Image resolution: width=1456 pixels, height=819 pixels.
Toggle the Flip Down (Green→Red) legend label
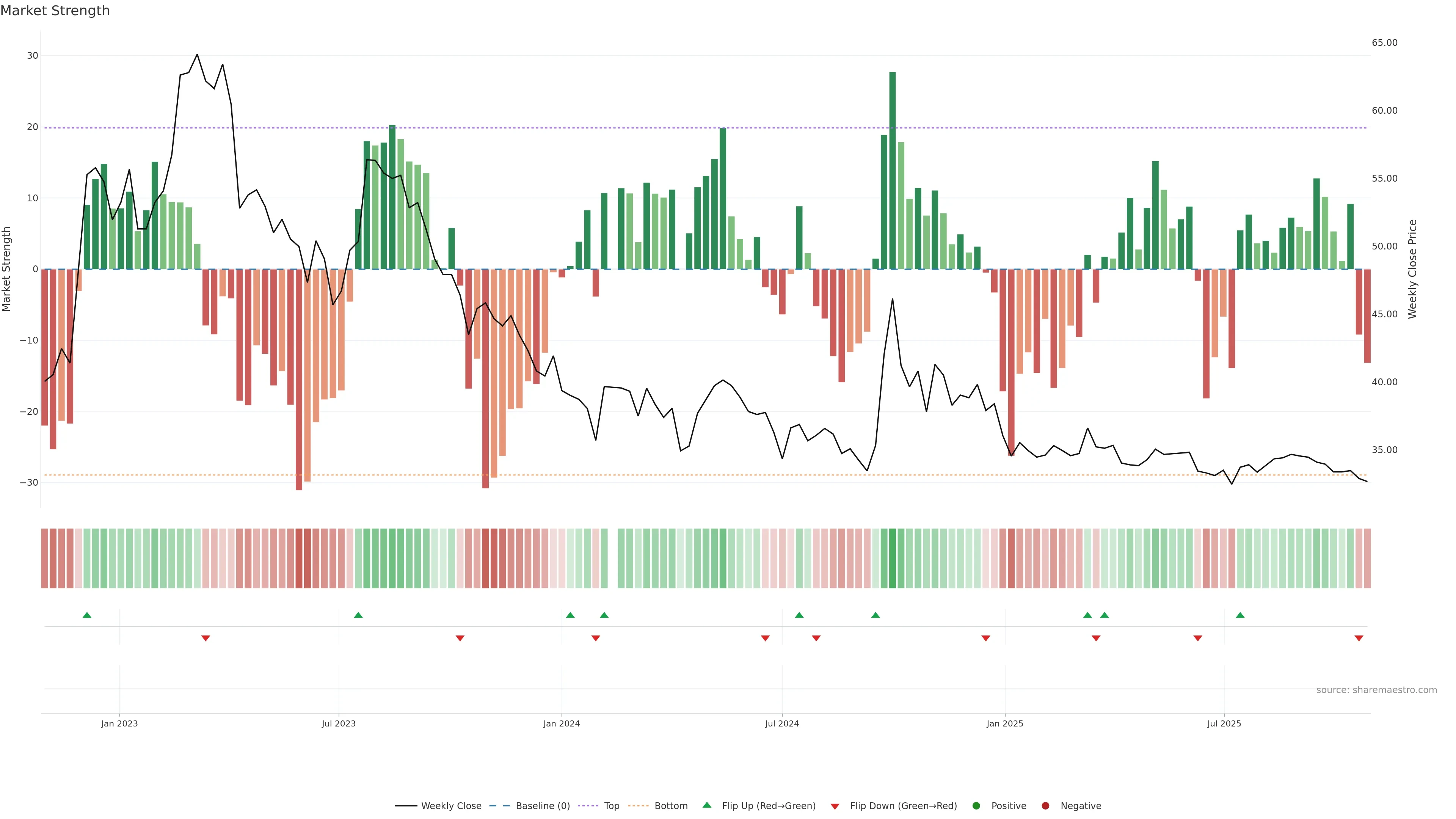903,806
